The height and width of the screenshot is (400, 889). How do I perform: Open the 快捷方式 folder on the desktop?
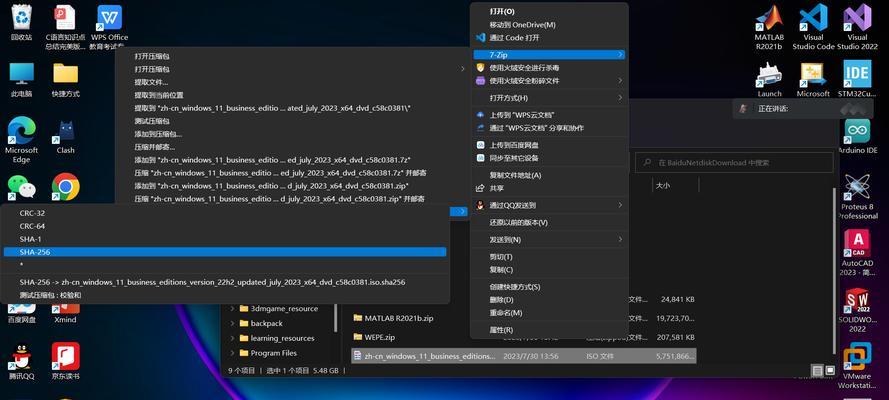(65, 79)
